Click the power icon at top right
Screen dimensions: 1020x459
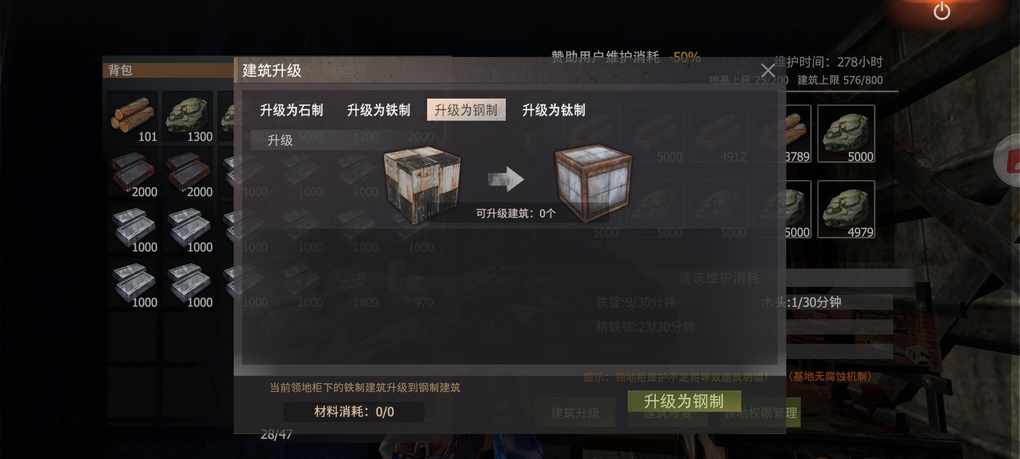tap(941, 12)
